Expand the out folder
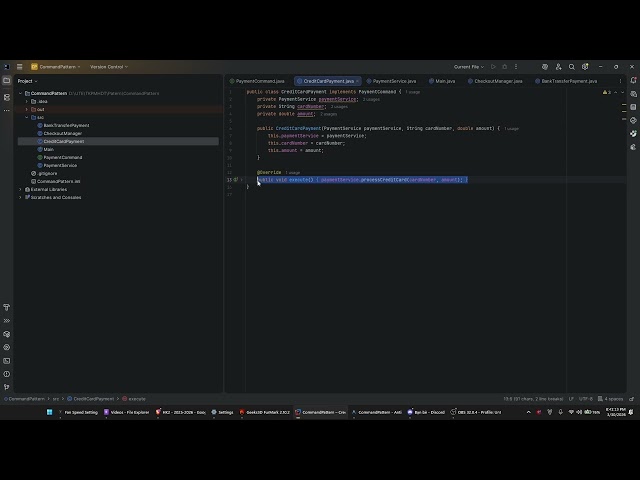The height and width of the screenshot is (480, 640). click(27, 109)
